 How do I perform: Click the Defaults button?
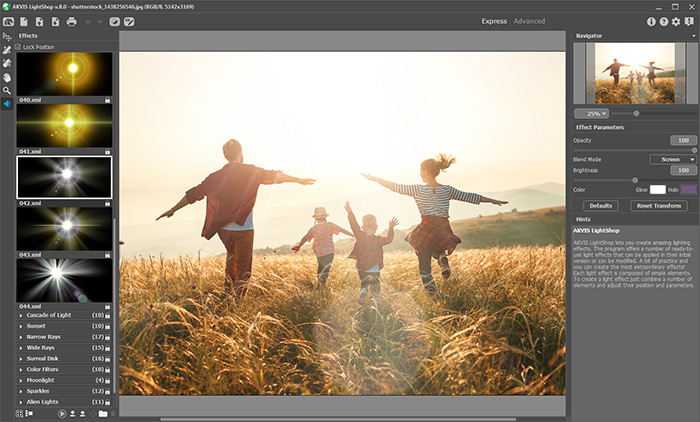tap(601, 205)
